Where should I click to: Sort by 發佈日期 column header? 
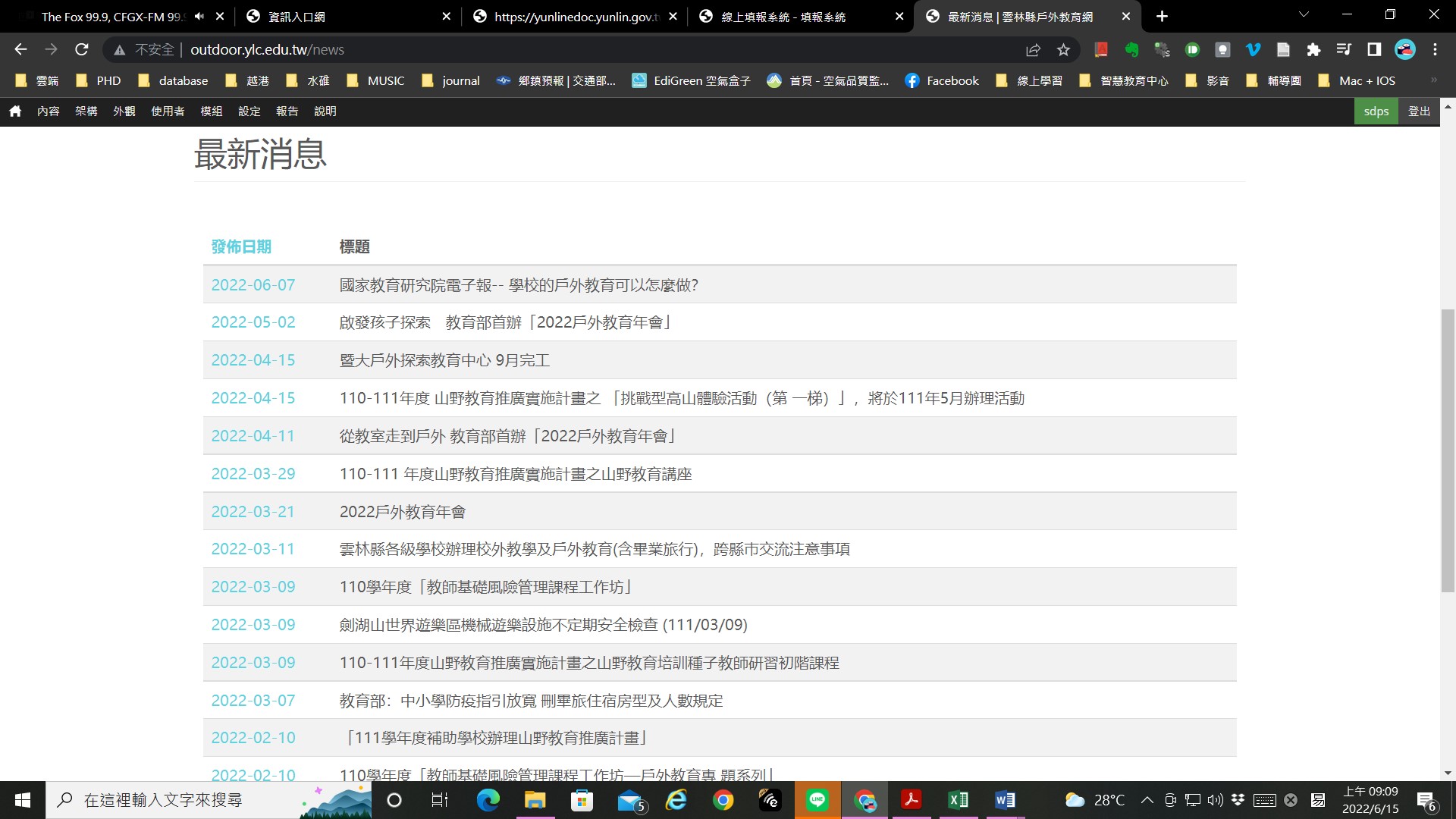241,246
